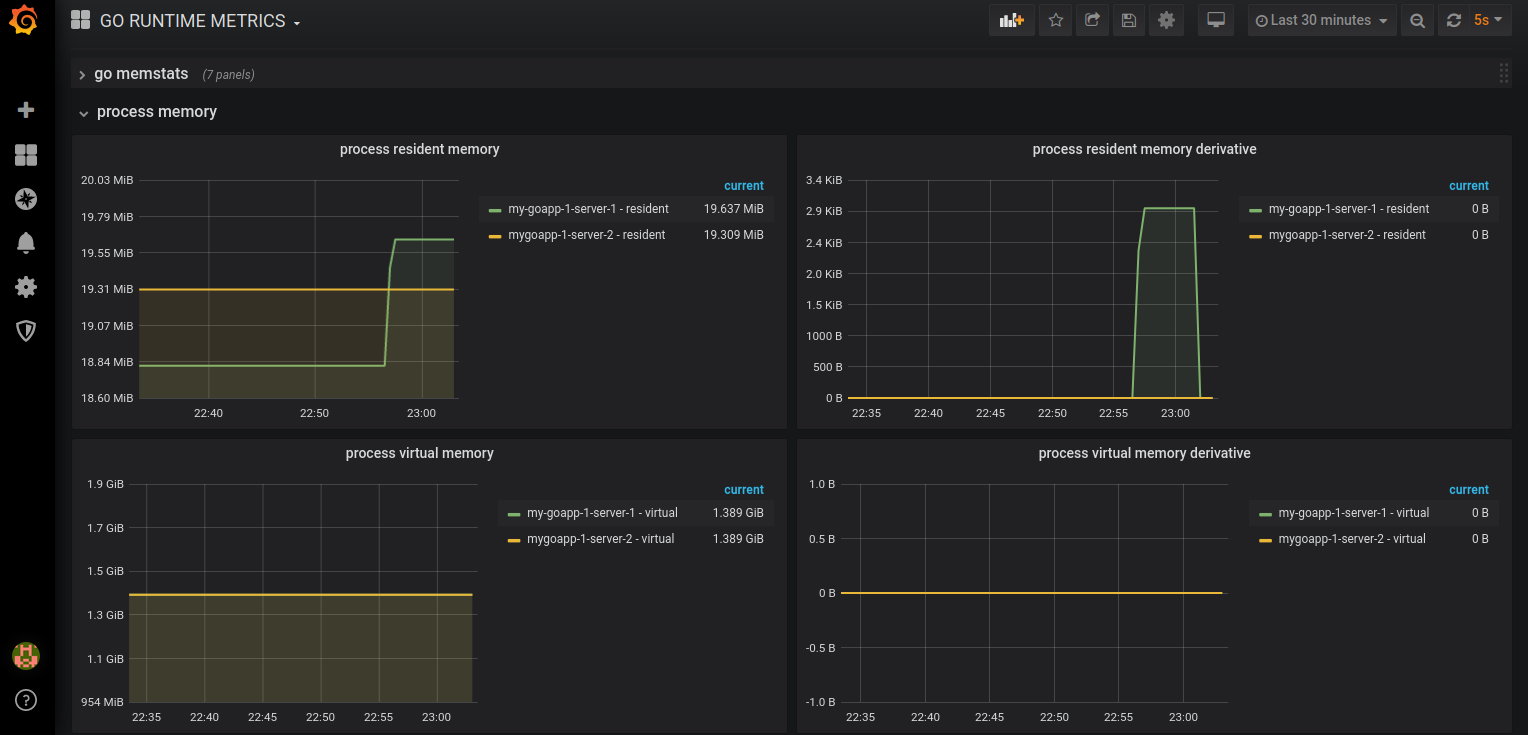Open process resident memory derivative panel title menu
This screenshot has width=1528, height=735.
[1144, 149]
